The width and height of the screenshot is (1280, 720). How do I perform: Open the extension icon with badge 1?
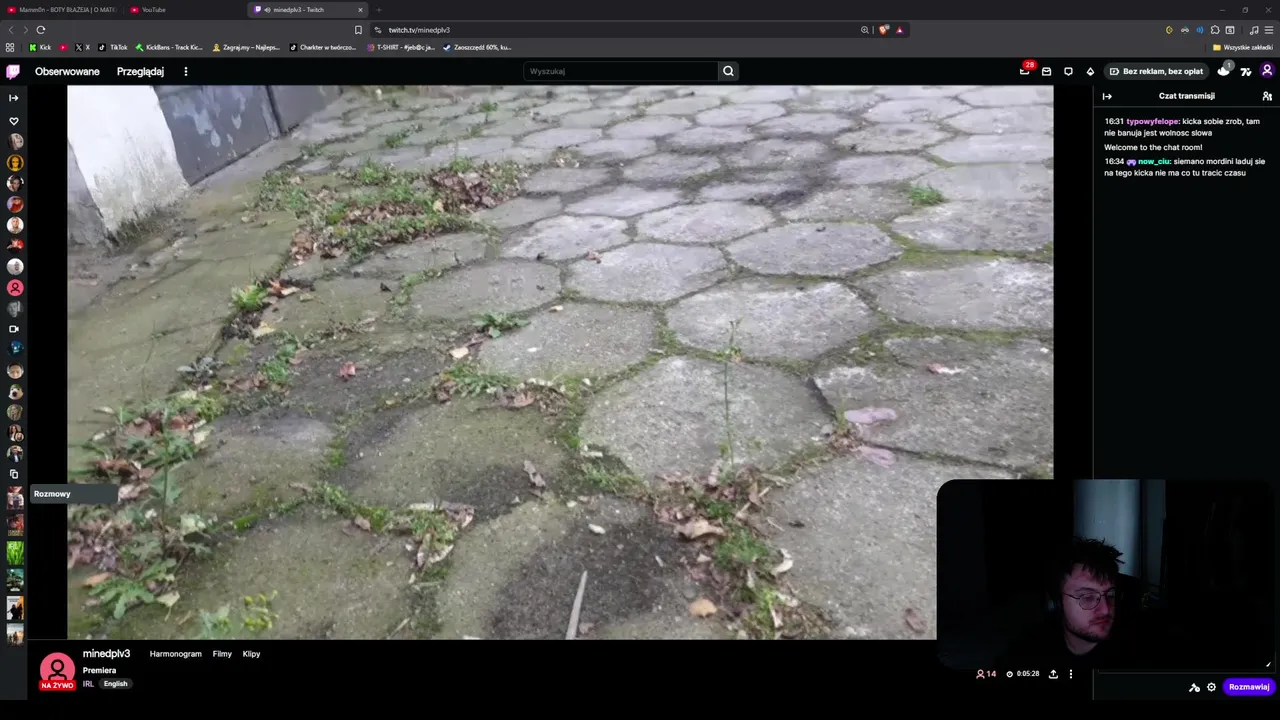(x=1224, y=70)
